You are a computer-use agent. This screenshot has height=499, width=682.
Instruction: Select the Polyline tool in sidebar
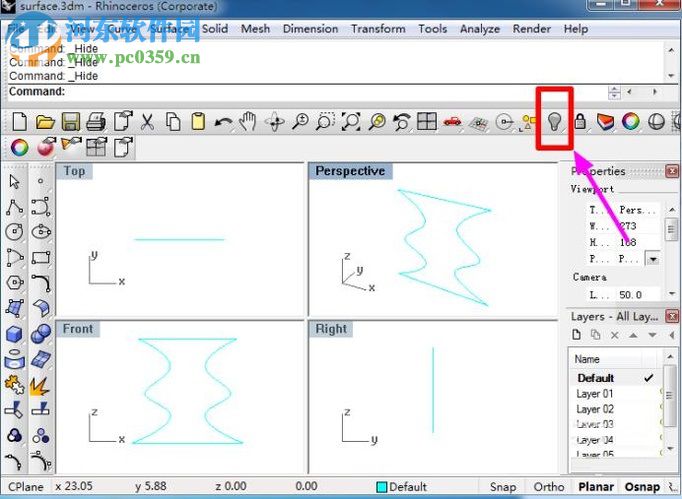click(14, 207)
